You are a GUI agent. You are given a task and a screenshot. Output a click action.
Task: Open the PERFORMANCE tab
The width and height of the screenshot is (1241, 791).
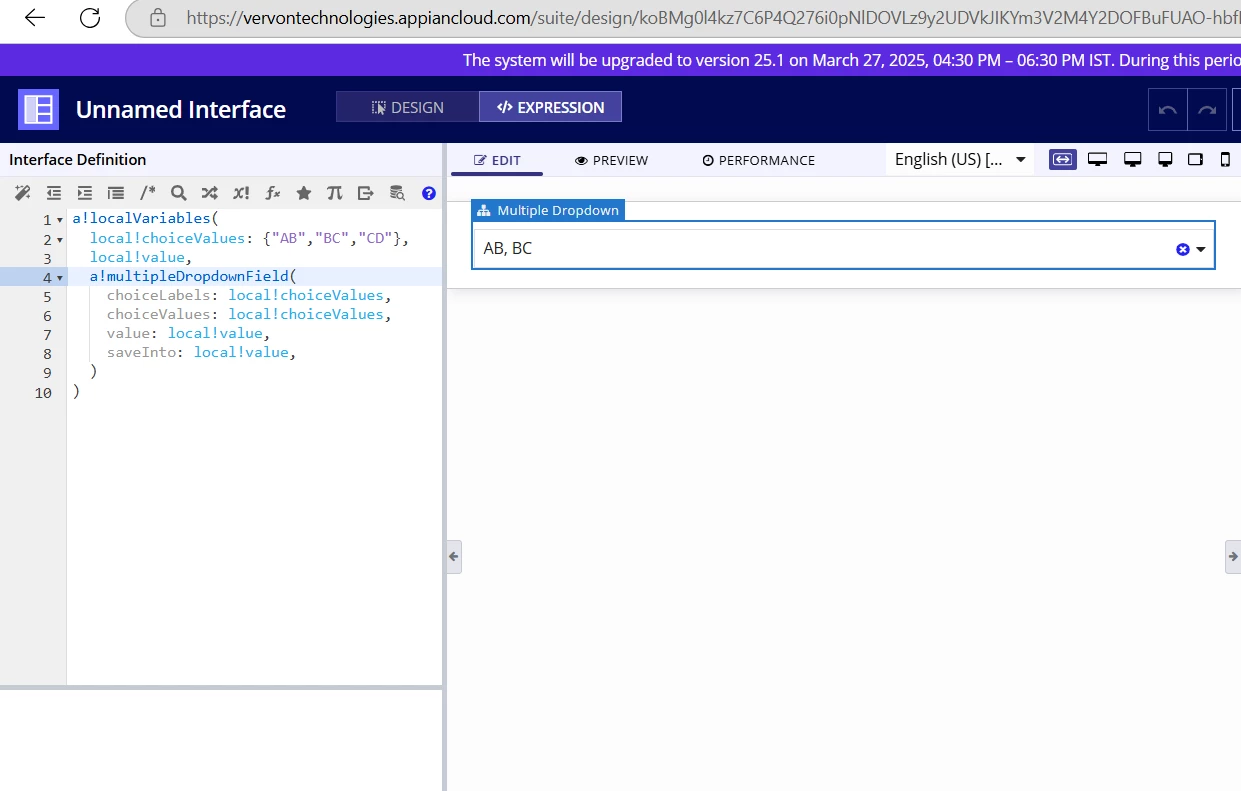tap(758, 160)
